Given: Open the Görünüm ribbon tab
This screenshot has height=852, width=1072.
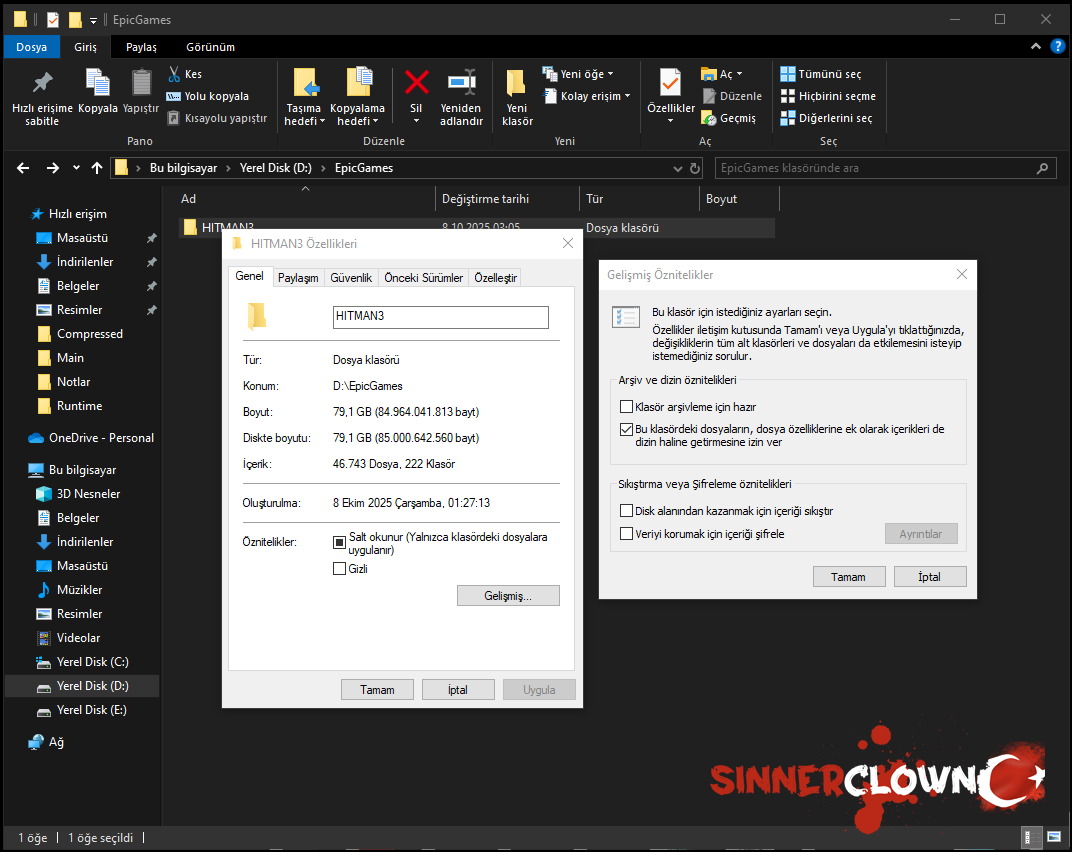Looking at the screenshot, I should 210,47.
